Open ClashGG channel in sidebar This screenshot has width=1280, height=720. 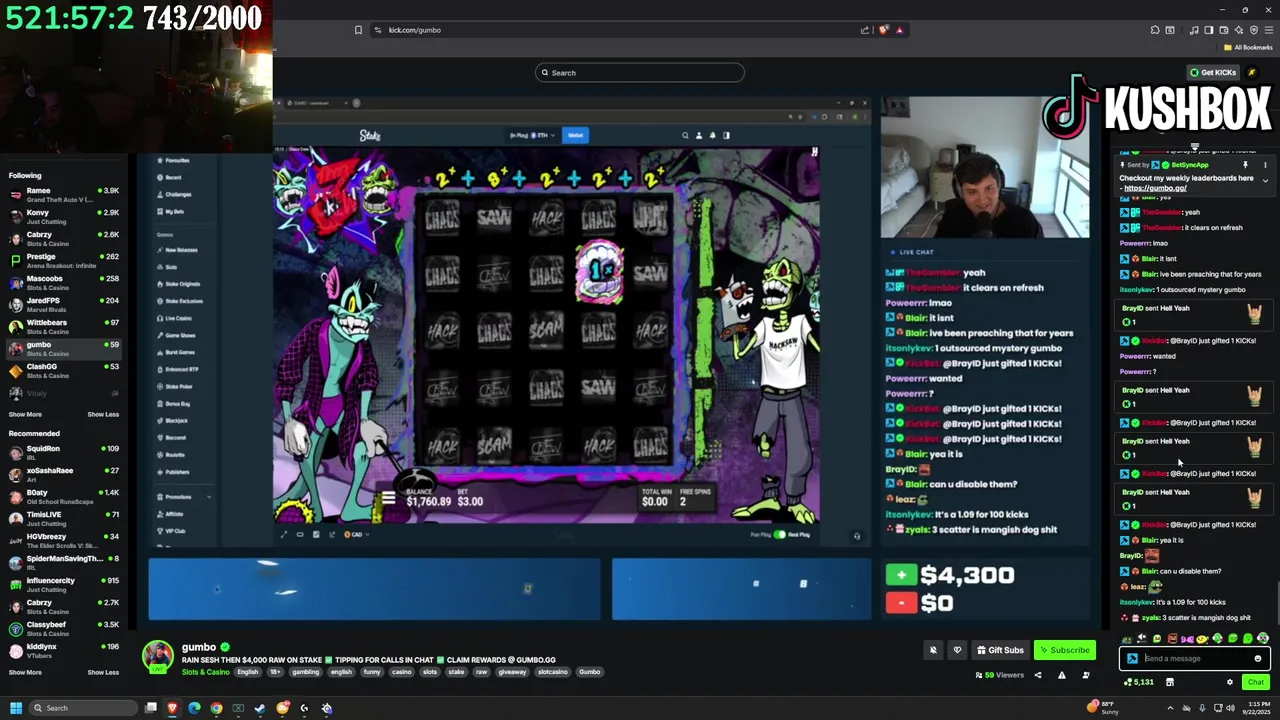[64, 370]
